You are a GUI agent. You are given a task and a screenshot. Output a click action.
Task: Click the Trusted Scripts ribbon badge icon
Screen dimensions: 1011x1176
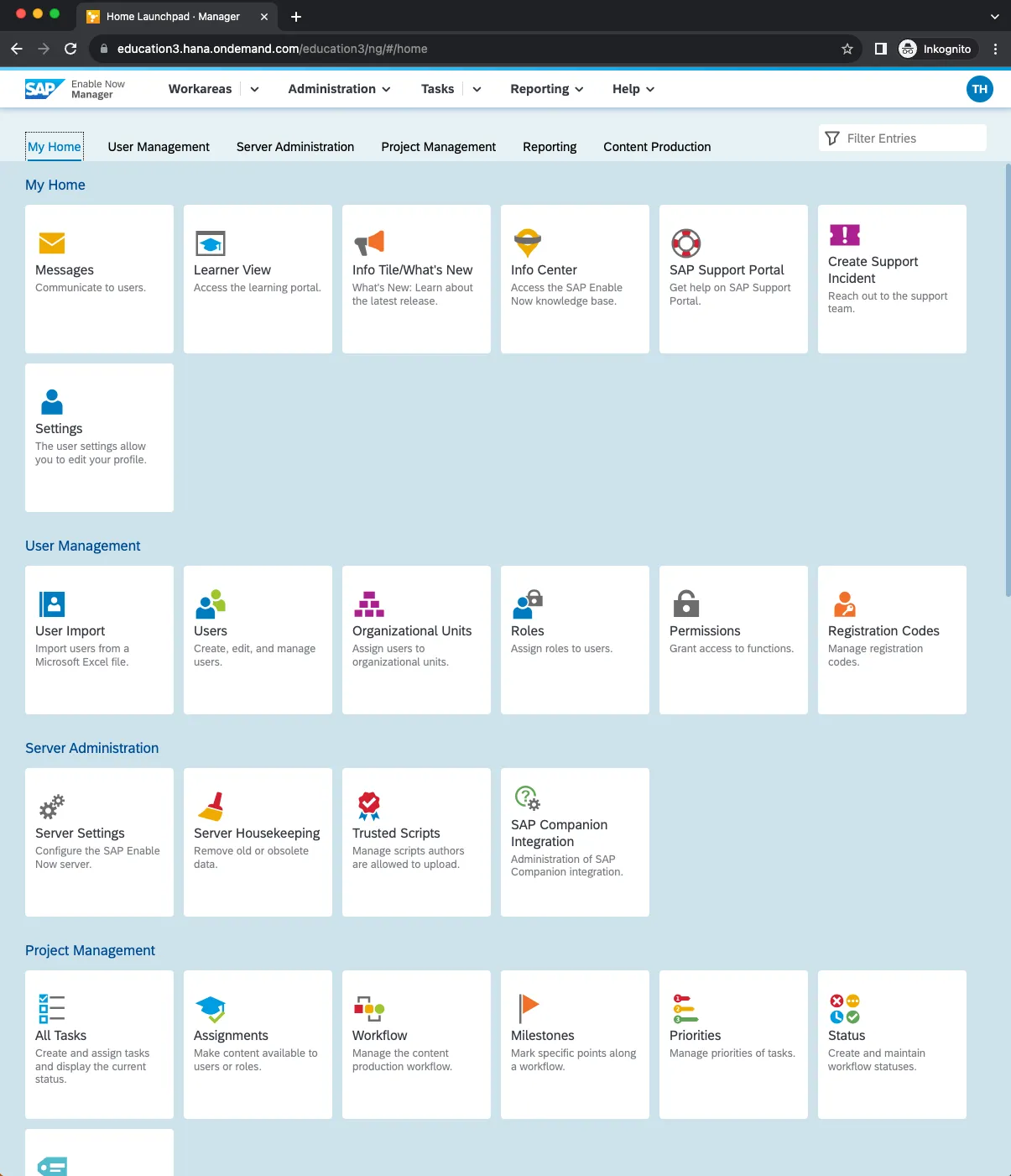click(x=369, y=806)
